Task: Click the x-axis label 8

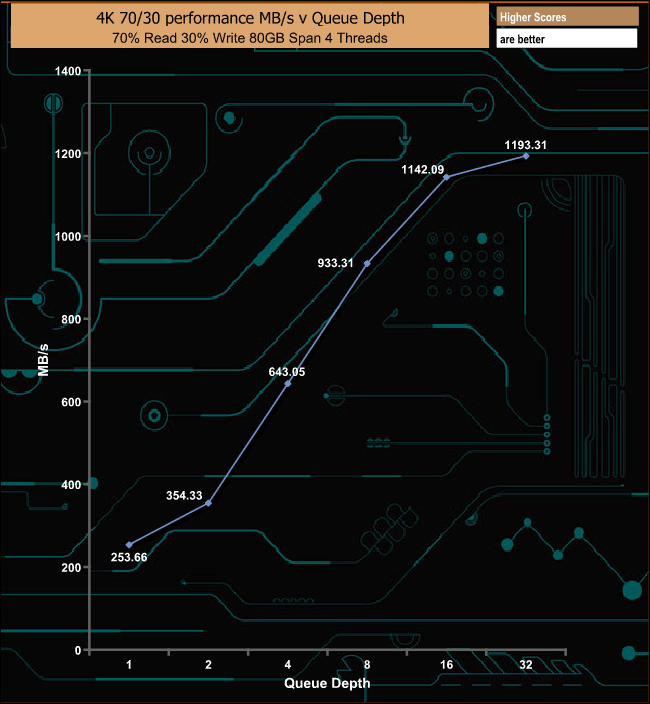Action: [367, 664]
